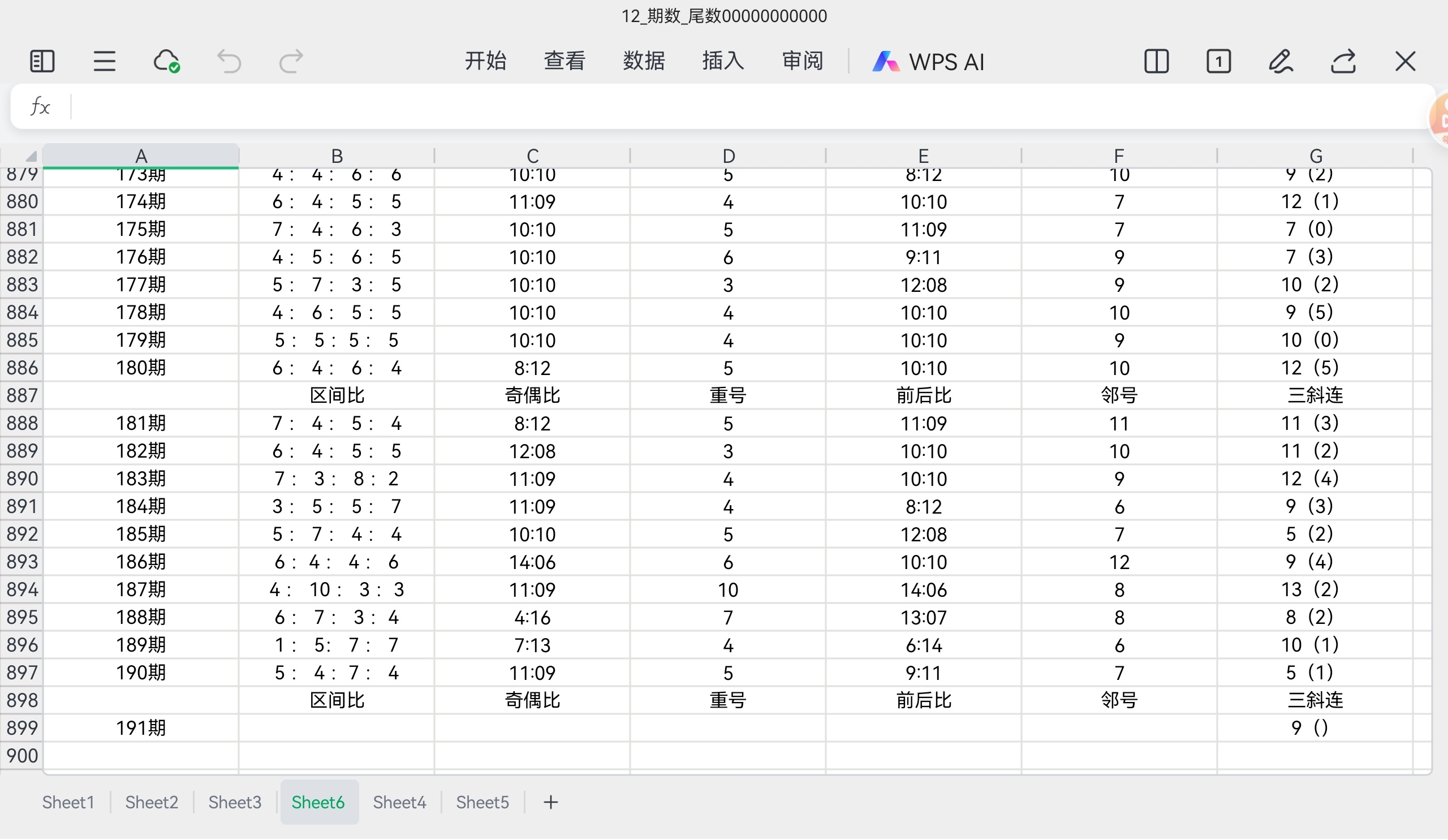Activate the pen edit icon
The image size is (1448, 840).
point(1281,61)
